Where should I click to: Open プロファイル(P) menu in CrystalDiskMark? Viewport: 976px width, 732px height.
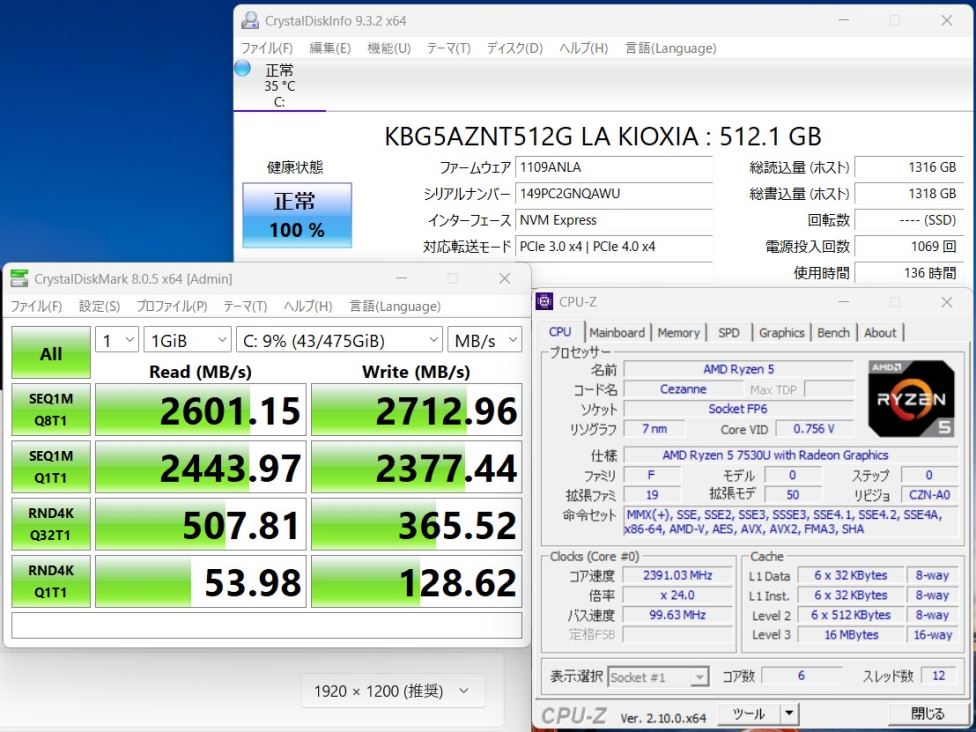pos(172,306)
